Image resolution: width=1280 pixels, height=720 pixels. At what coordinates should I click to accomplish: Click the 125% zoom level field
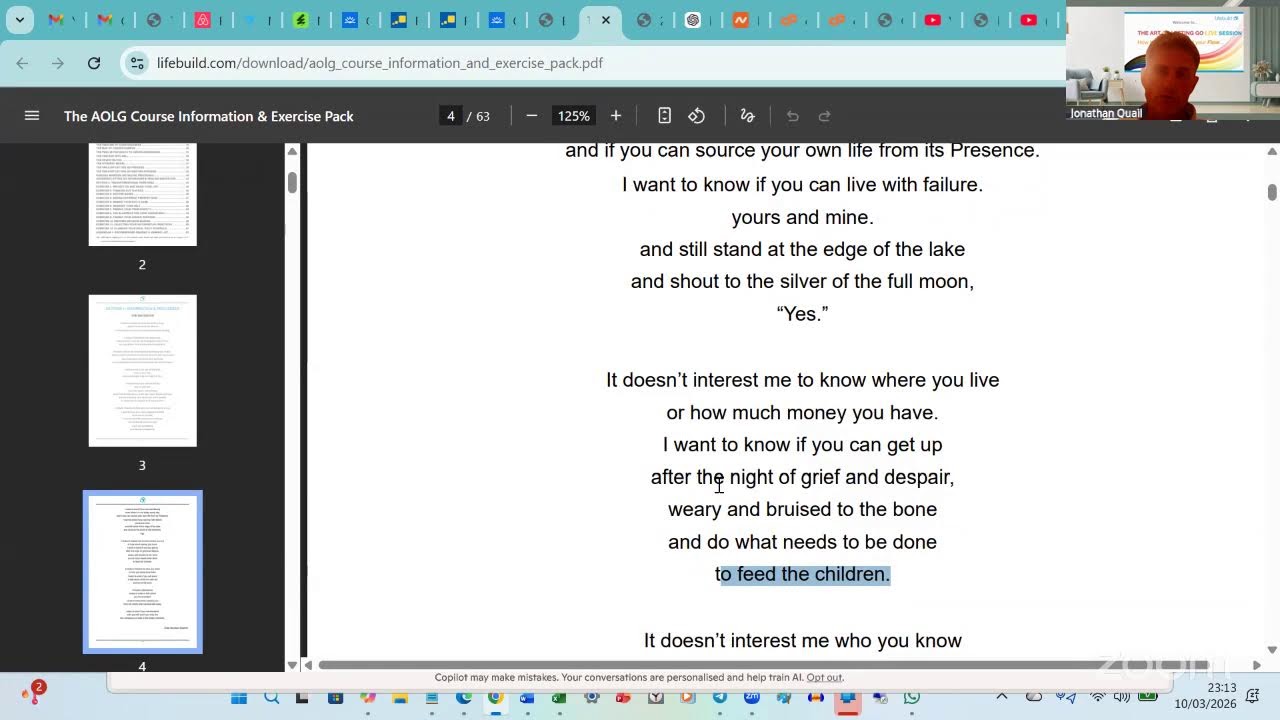tap(574, 116)
